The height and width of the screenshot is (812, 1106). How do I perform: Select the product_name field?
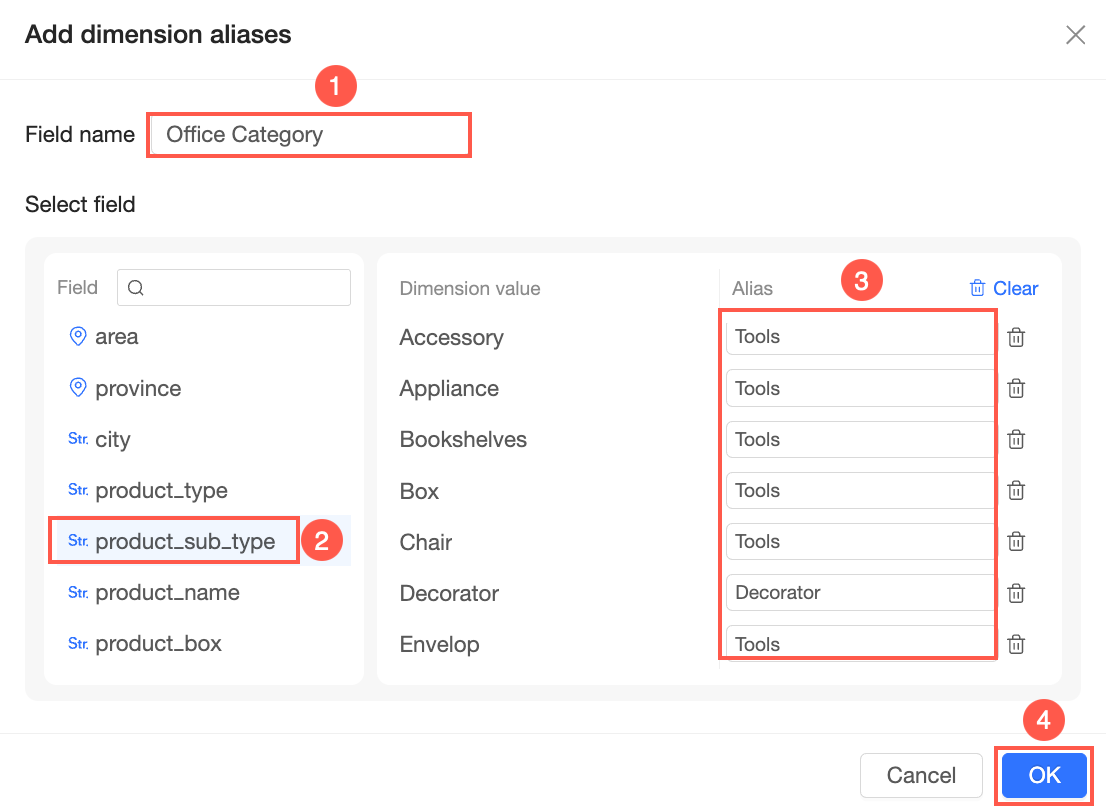pos(167,593)
